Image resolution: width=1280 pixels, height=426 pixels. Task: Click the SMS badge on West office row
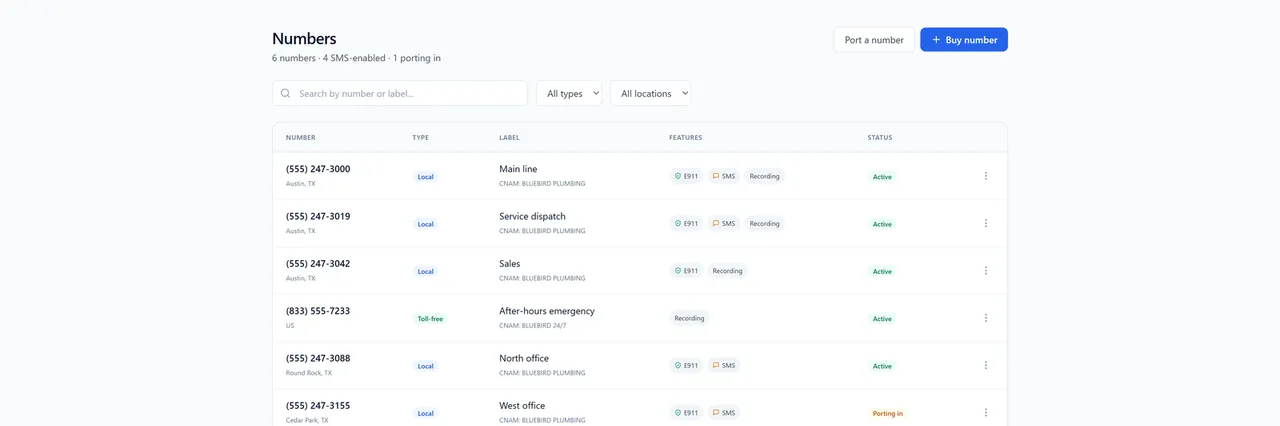point(724,413)
